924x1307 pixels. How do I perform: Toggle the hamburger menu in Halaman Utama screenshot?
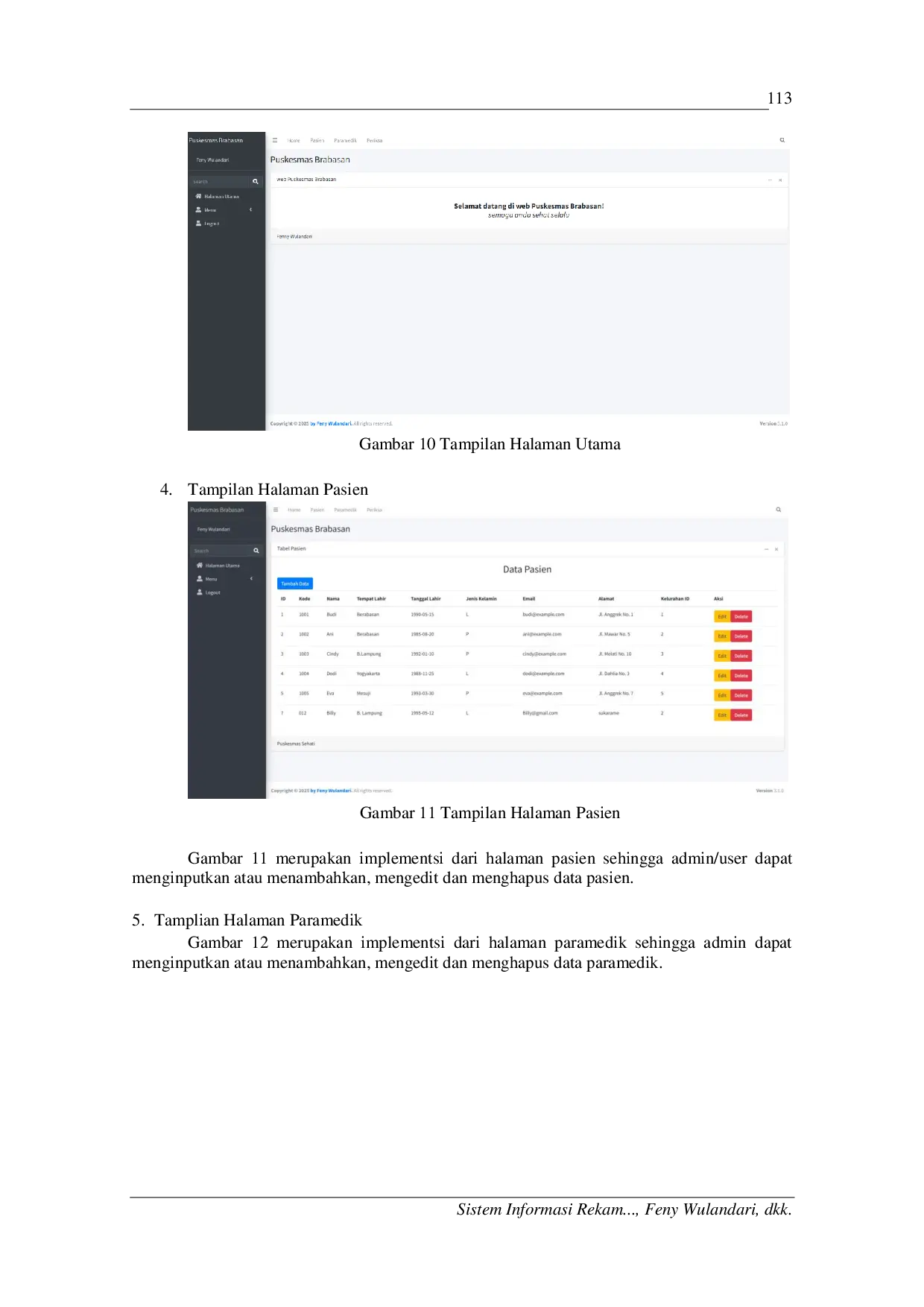click(x=275, y=140)
